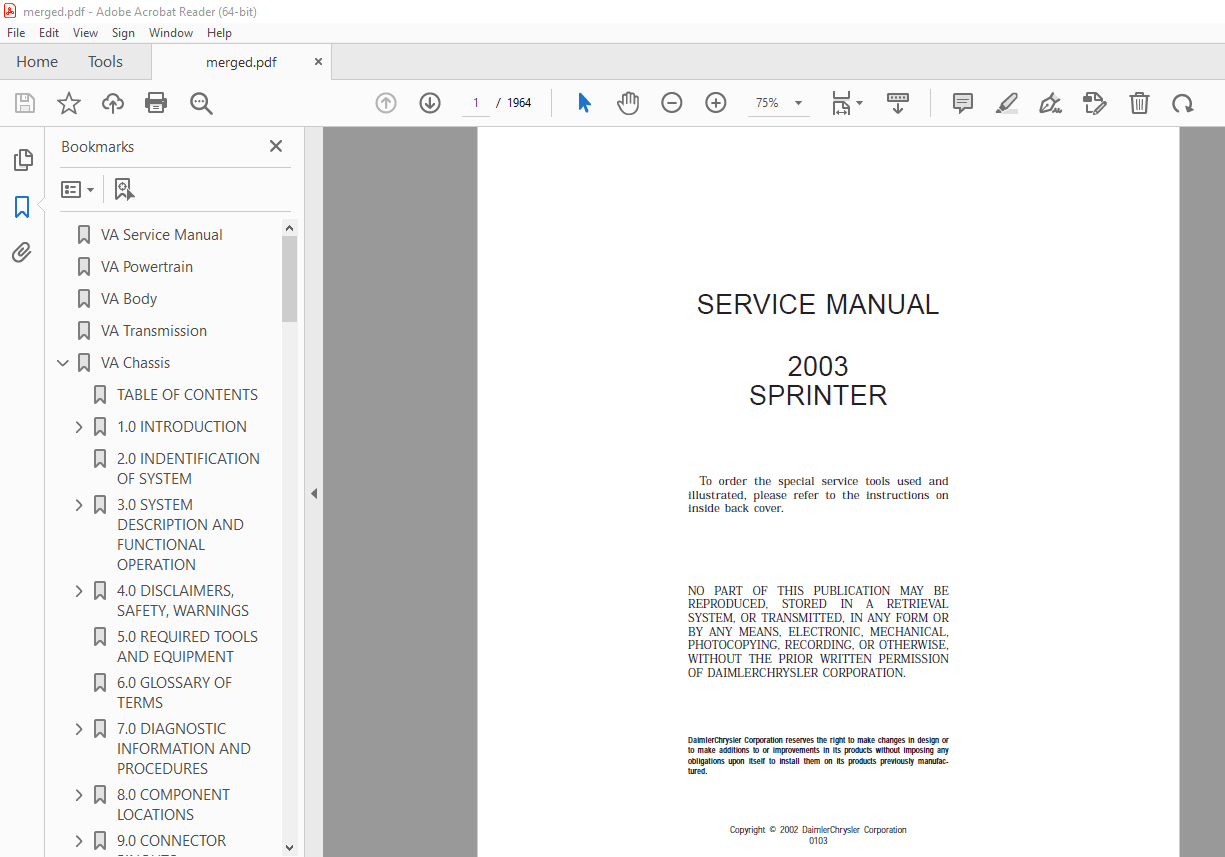Image resolution: width=1225 pixels, height=857 pixels.
Task: Open the Attachments panel via paperclip icon
Action: pyautogui.click(x=22, y=252)
